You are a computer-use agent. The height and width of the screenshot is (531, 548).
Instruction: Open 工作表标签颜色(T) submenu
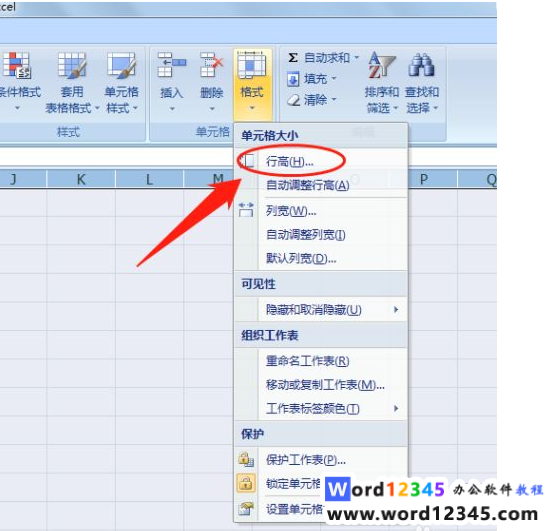tap(320, 409)
